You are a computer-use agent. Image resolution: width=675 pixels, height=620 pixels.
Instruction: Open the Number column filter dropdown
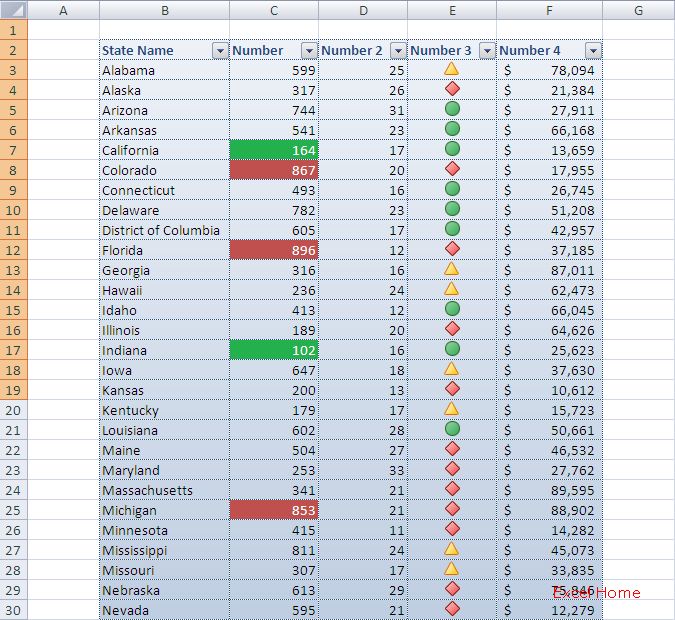click(x=309, y=51)
